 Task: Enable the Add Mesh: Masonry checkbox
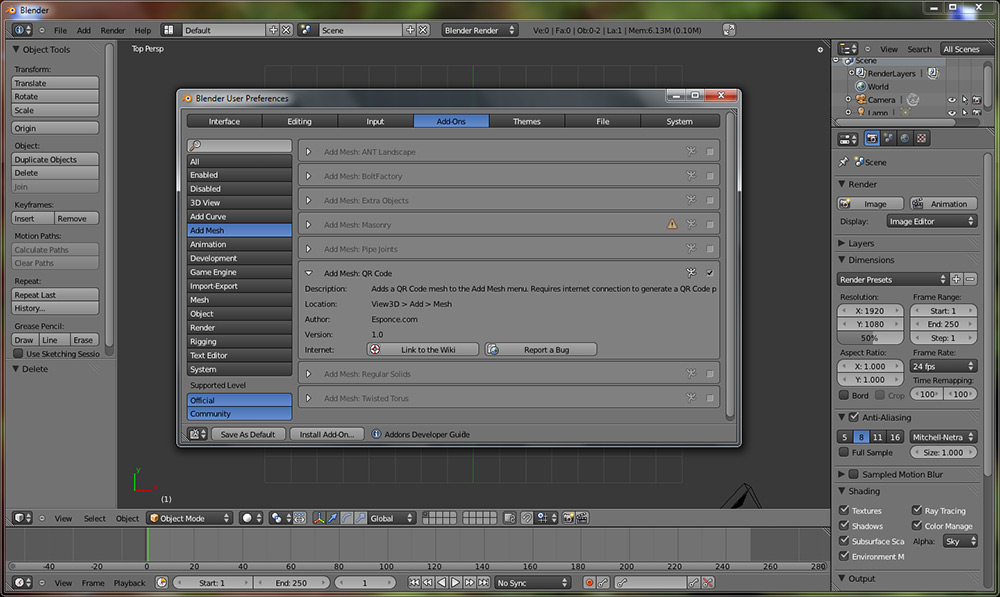[x=710, y=225]
